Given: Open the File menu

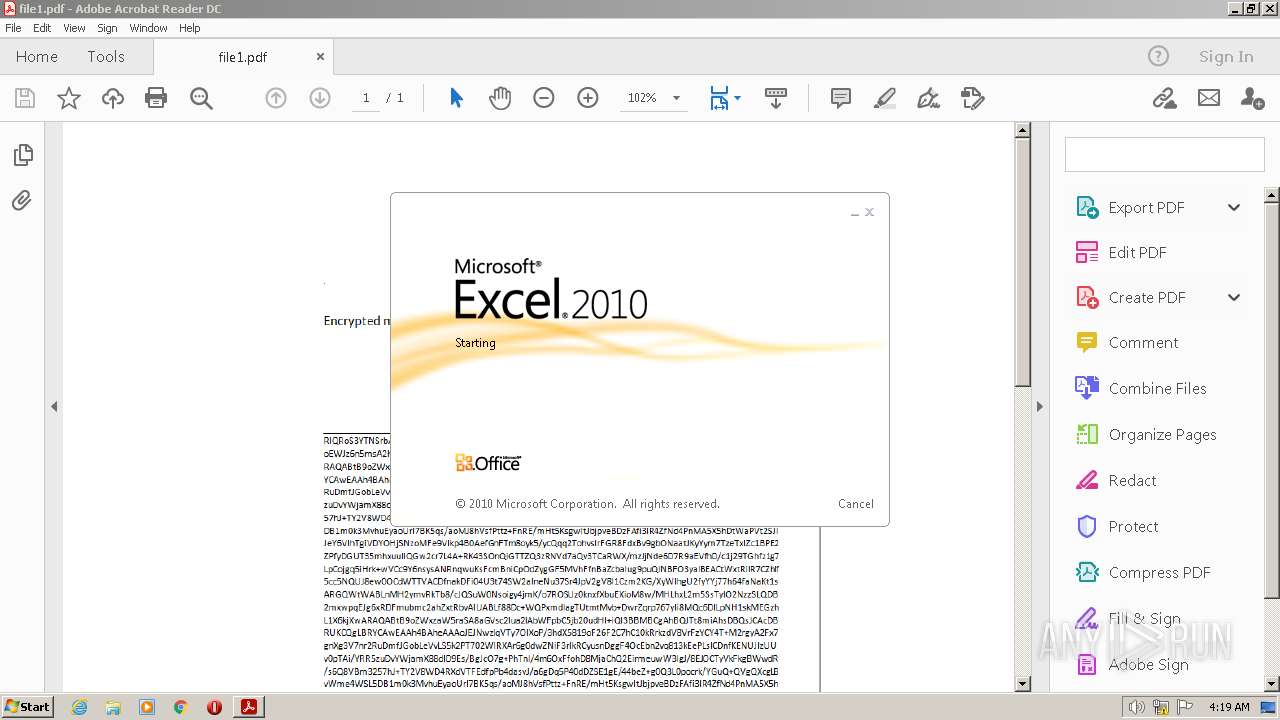Looking at the screenshot, I should [14, 28].
